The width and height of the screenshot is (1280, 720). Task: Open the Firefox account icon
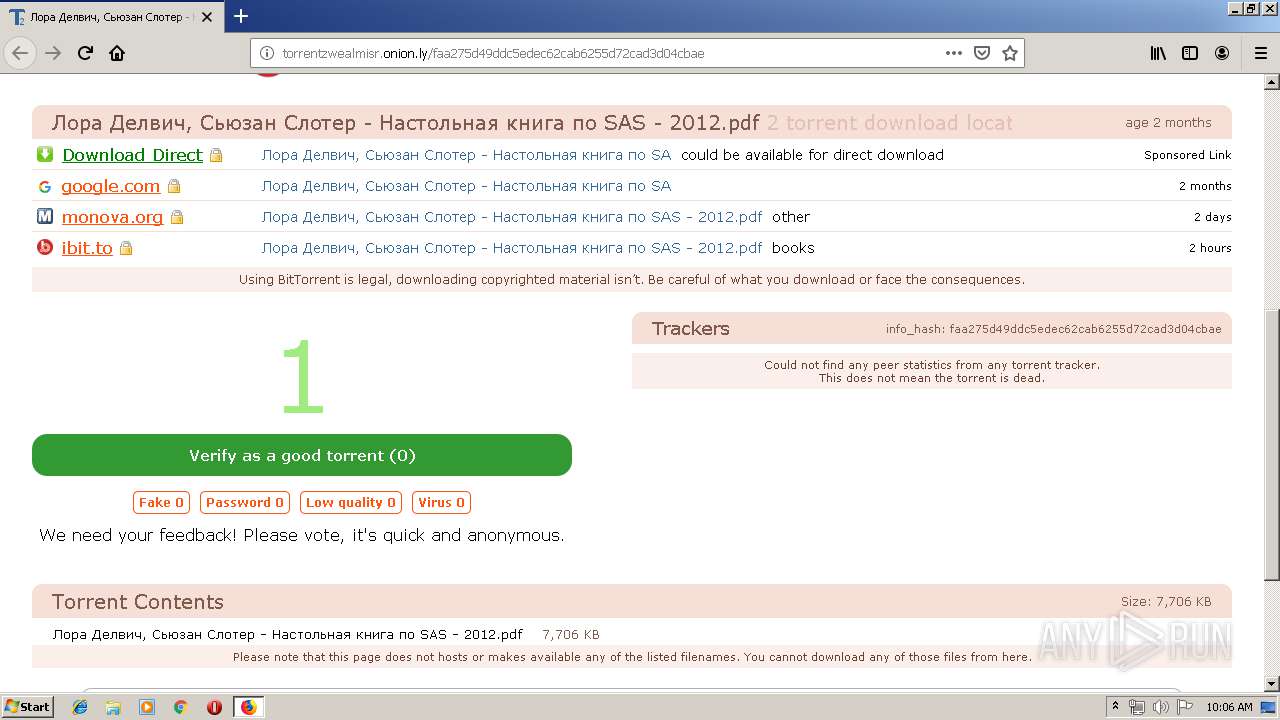[x=1222, y=53]
